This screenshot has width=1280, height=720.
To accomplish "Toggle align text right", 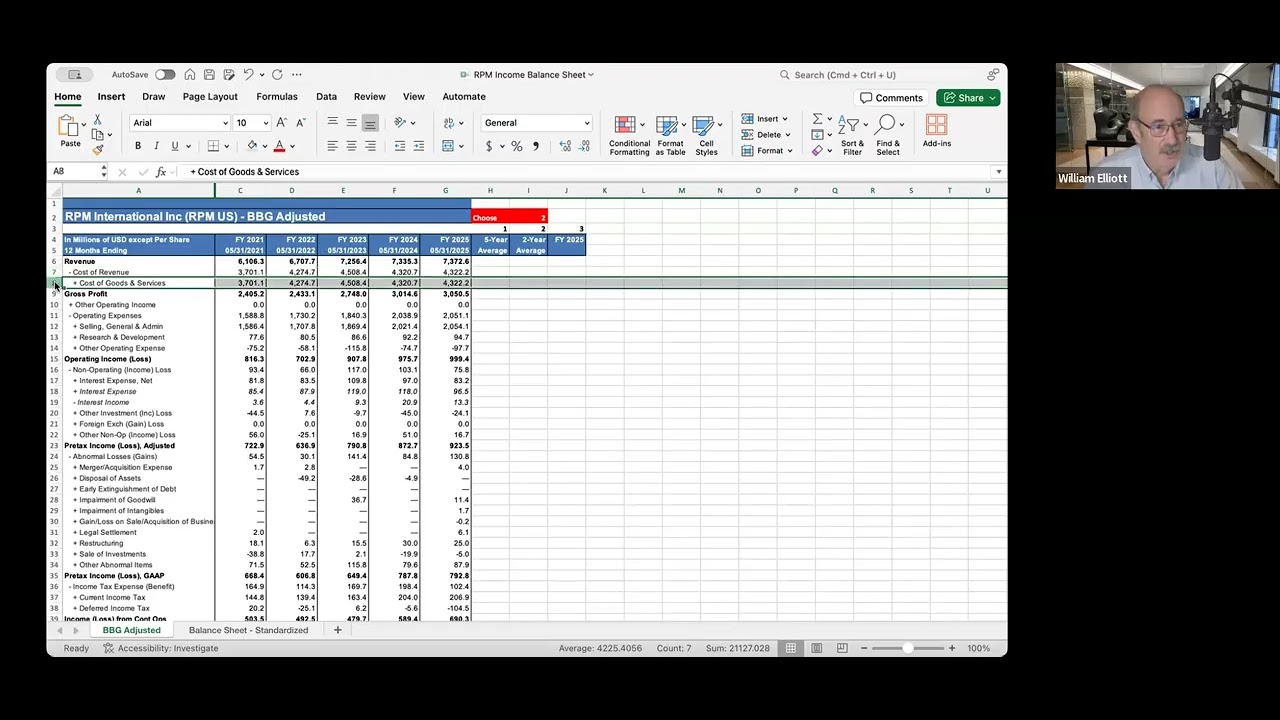I will [x=370, y=146].
